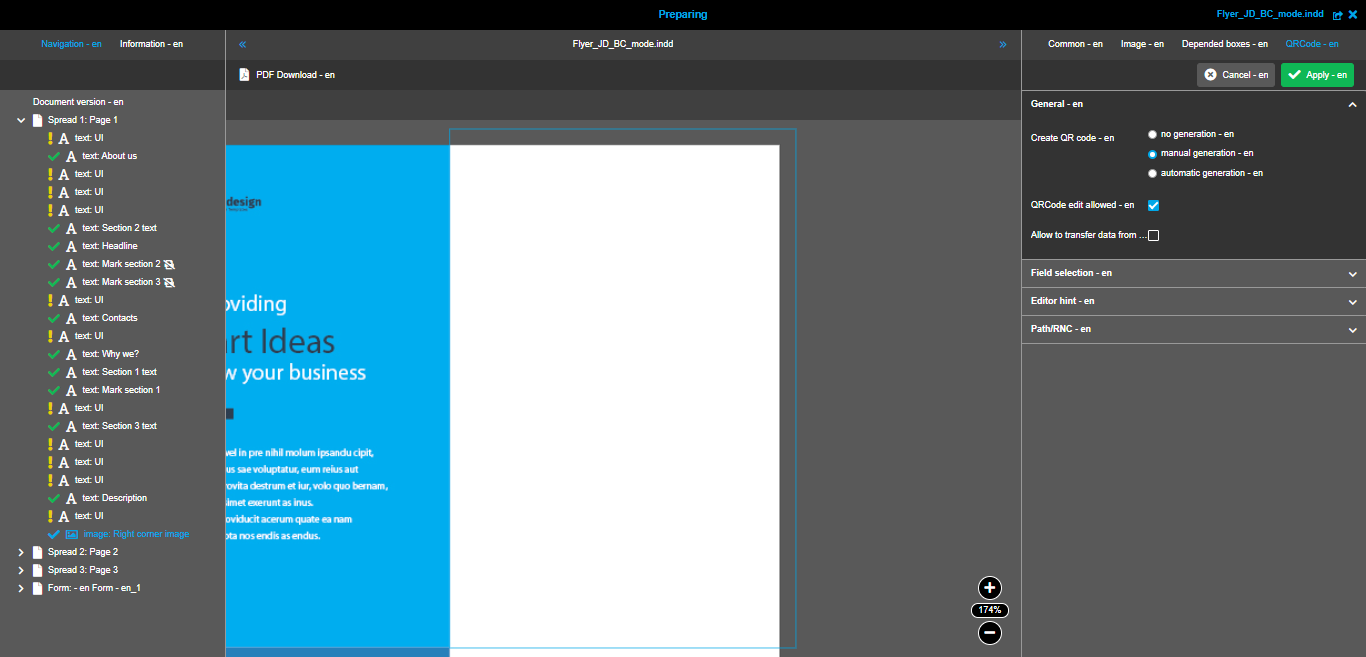The height and width of the screenshot is (657, 1366).
Task: Click the image icon of 'Right corner image'
Action: tap(70, 533)
